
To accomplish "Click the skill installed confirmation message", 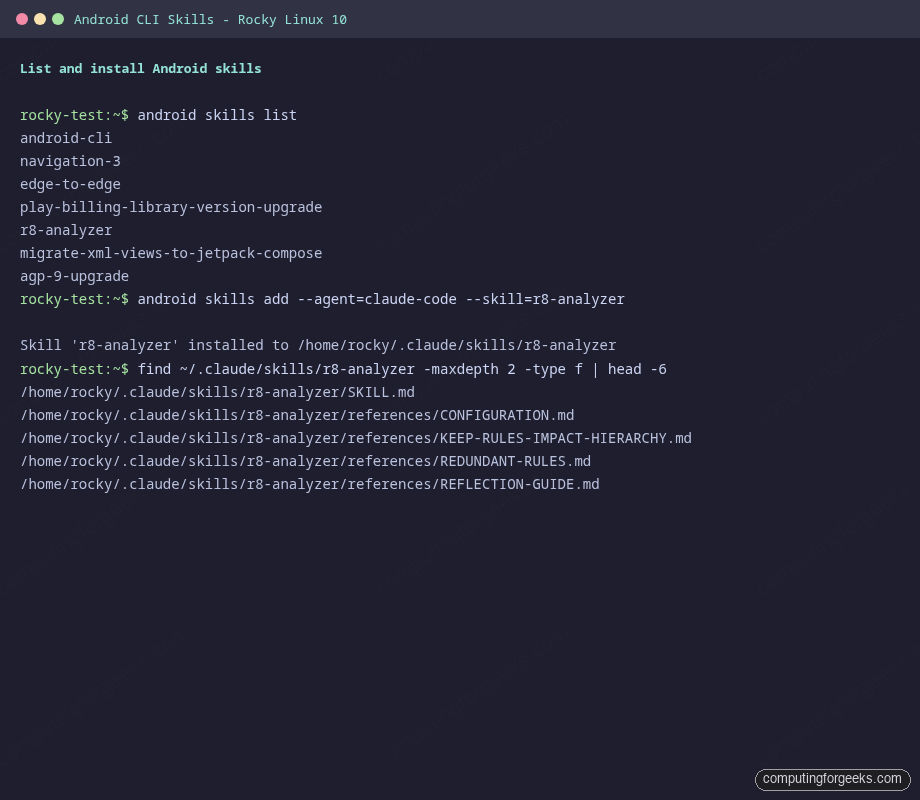I will pyautogui.click(x=317, y=345).
